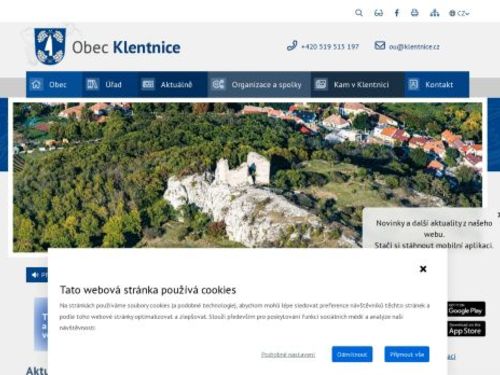The height and width of the screenshot is (375, 500).
Task: Open the App Store badge
Action: click(466, 329)
